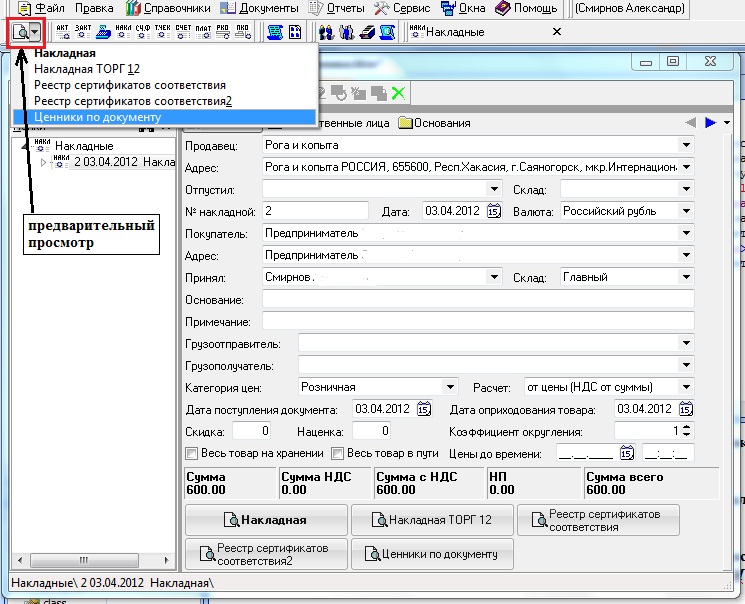Click the Накладная ТОРГ 12 button
The width and height of the screenshot is (745, 604).
pyautogui.click(x=432, y=520)
